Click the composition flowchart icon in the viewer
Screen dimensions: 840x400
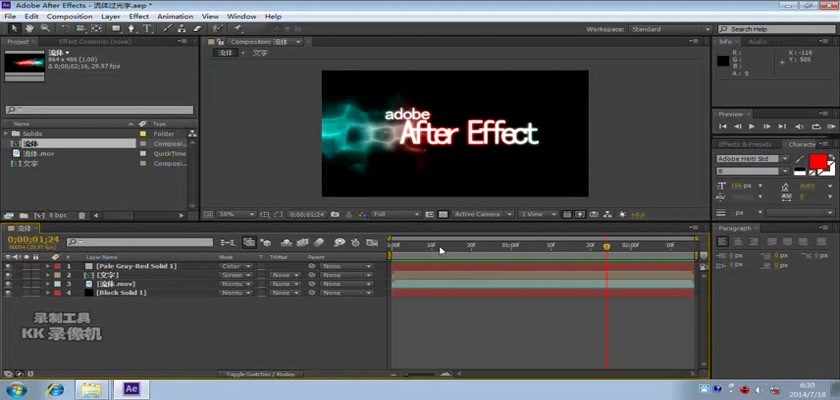pyautogui.click(x=608, y=214)
